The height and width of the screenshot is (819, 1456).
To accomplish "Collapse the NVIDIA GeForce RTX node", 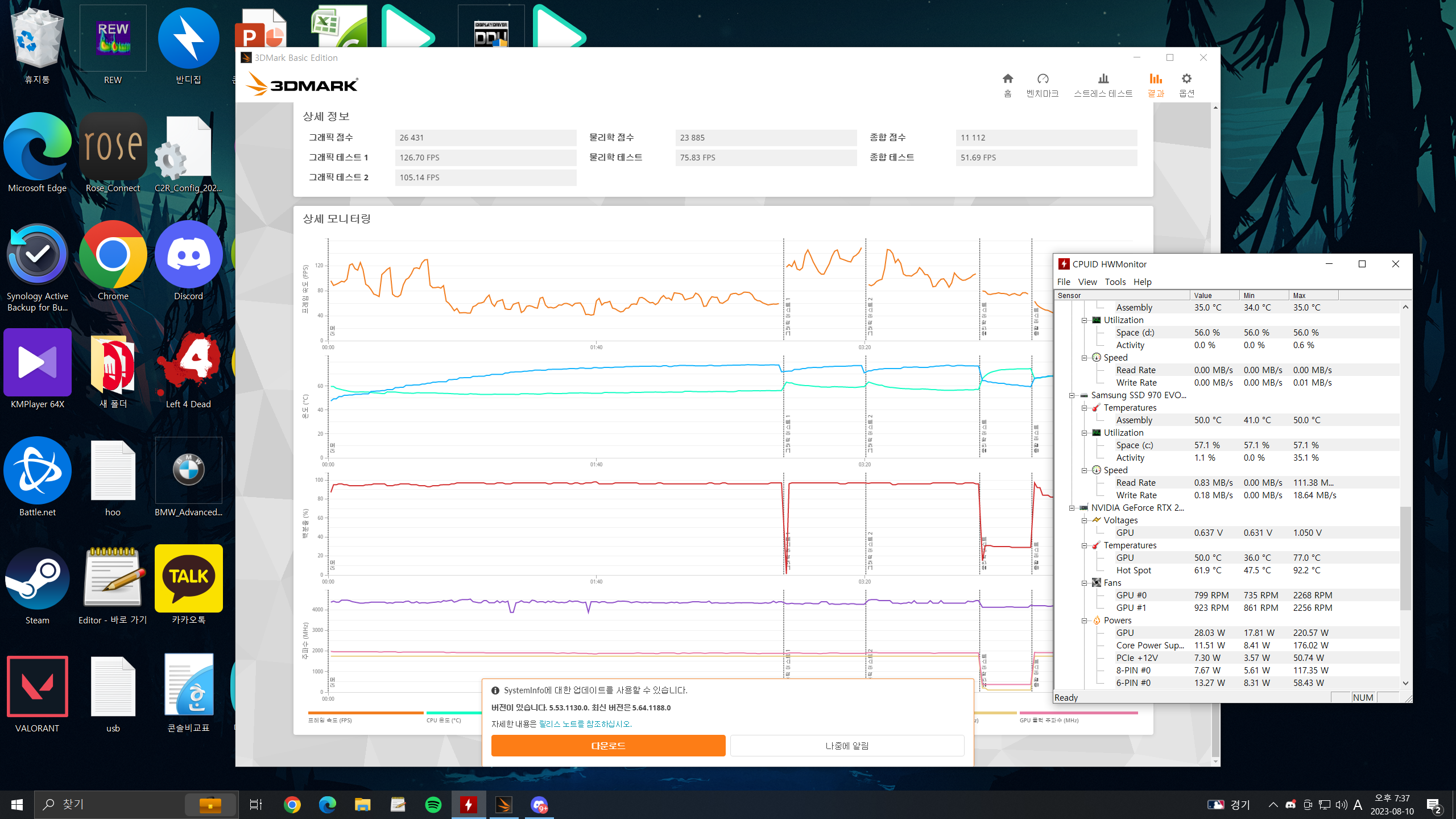I will pos(1072,508).
